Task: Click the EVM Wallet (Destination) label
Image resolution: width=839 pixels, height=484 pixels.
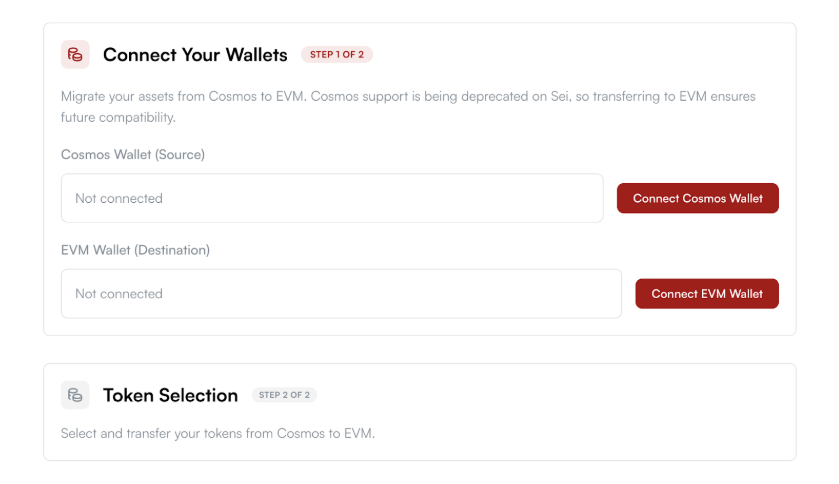Action: pyautogui.click(x=135, y=250)
